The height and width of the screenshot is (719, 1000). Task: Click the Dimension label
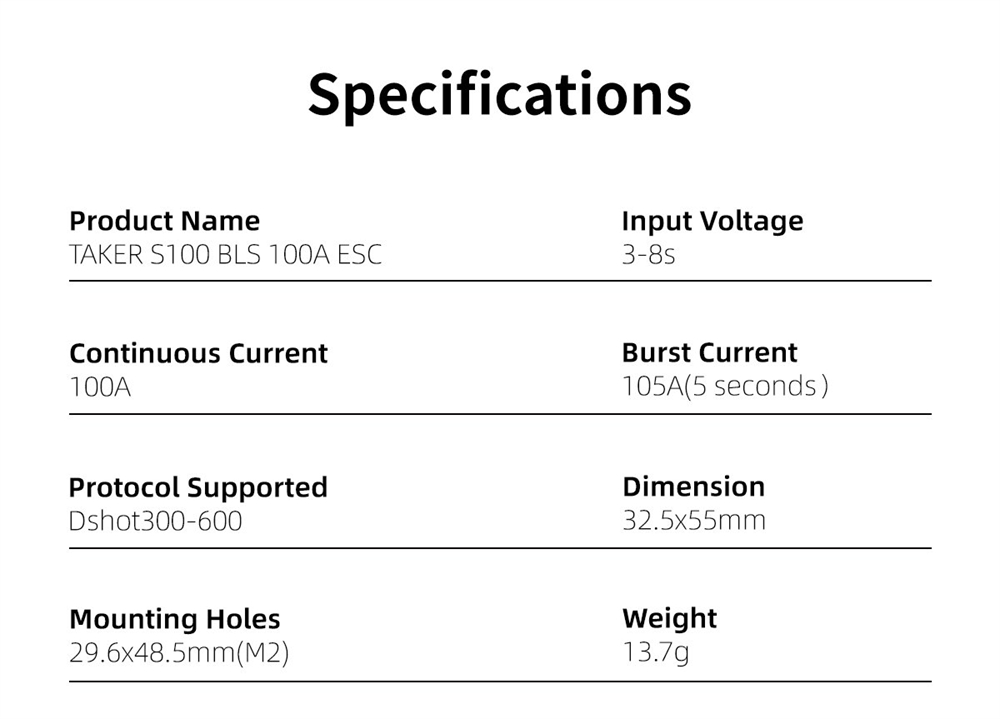(x=693, y=487)
